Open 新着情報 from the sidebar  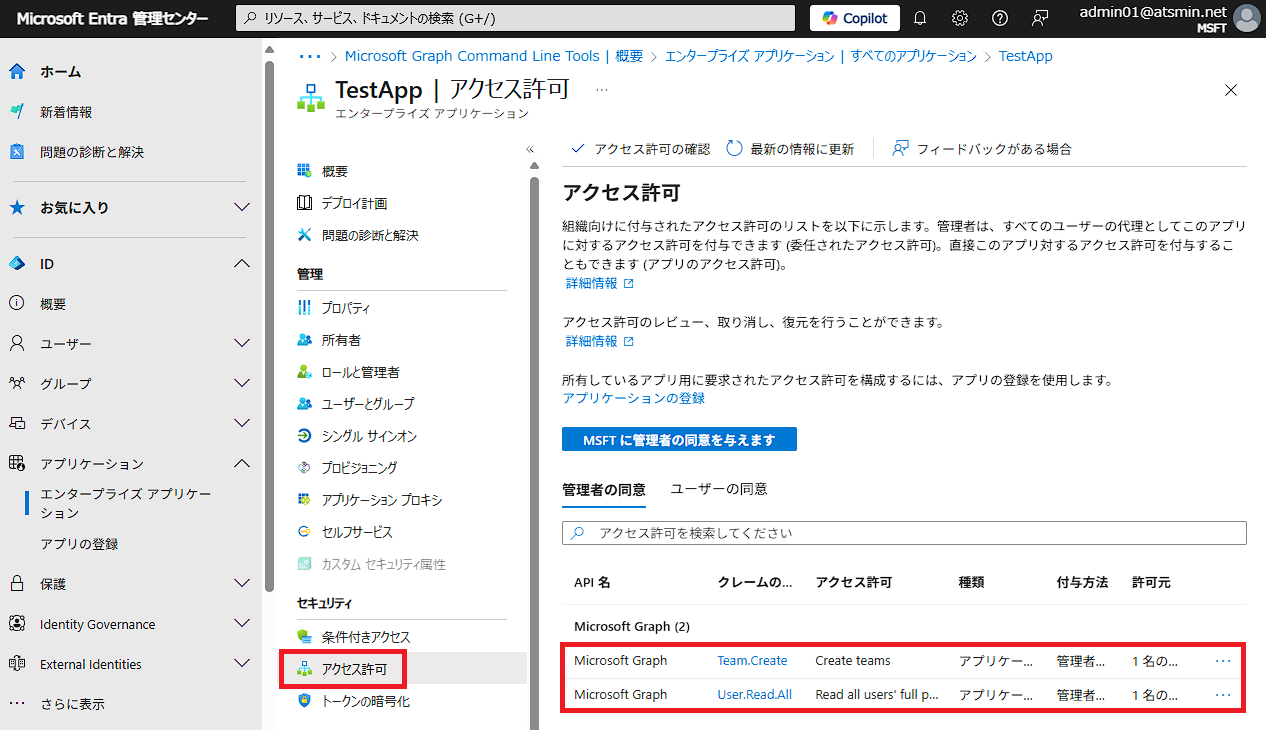point(68,112)
